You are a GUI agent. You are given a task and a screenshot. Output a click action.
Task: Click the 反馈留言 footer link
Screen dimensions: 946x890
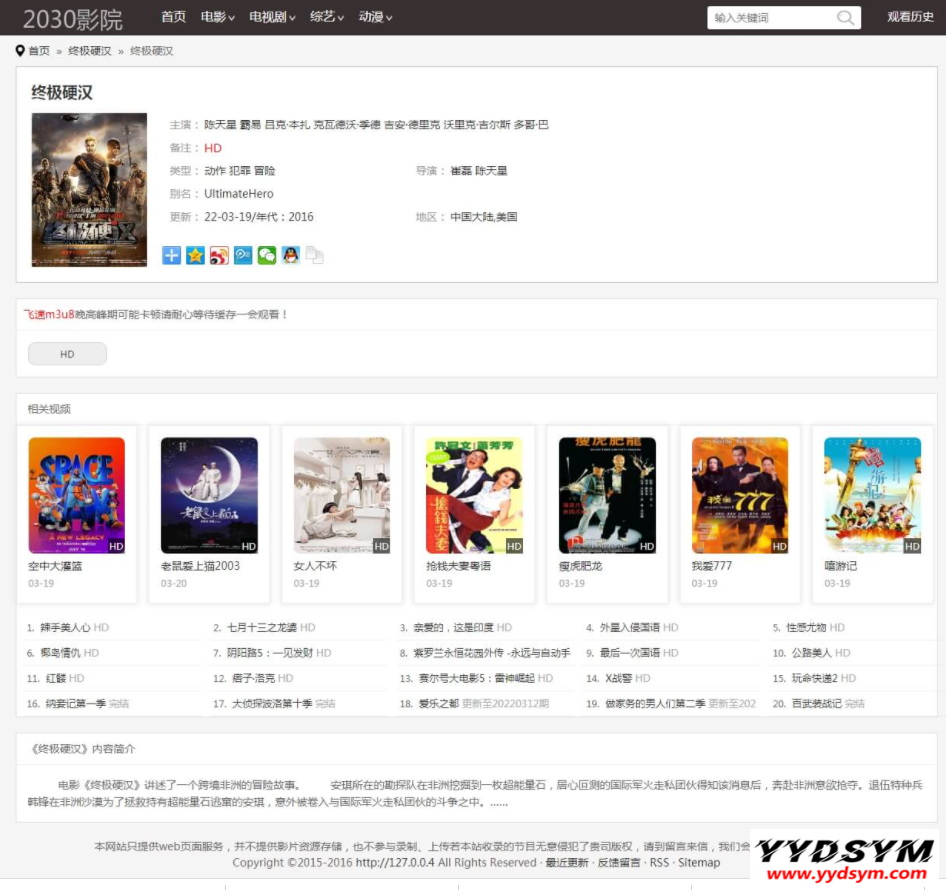pos(619,863)
